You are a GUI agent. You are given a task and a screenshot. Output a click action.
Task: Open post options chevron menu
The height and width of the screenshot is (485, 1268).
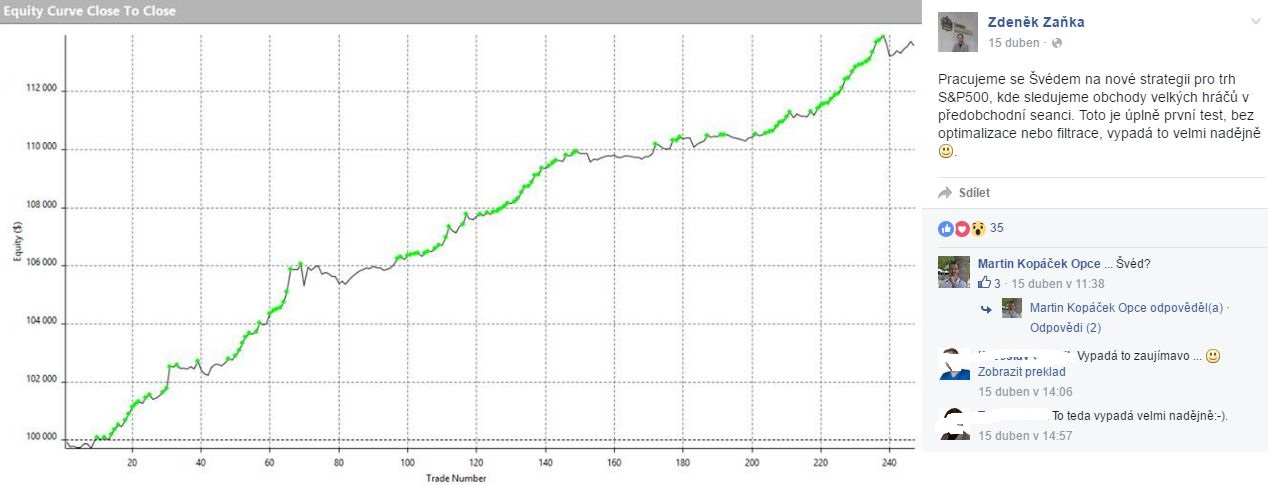pyautogui.click(x=1255, y=21)
